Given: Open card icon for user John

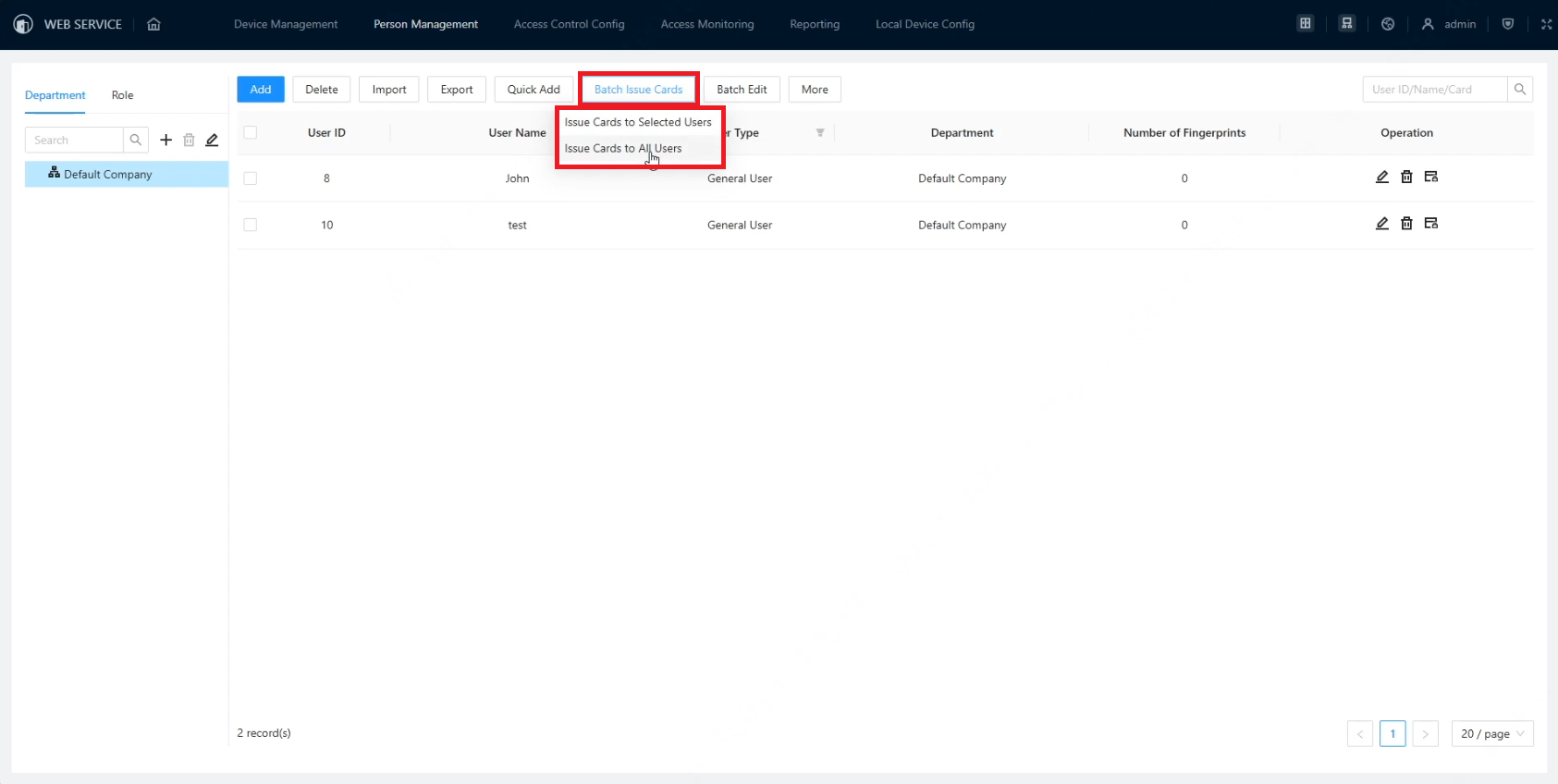Looking at the screenshot, I should (x=1431, y=177).
